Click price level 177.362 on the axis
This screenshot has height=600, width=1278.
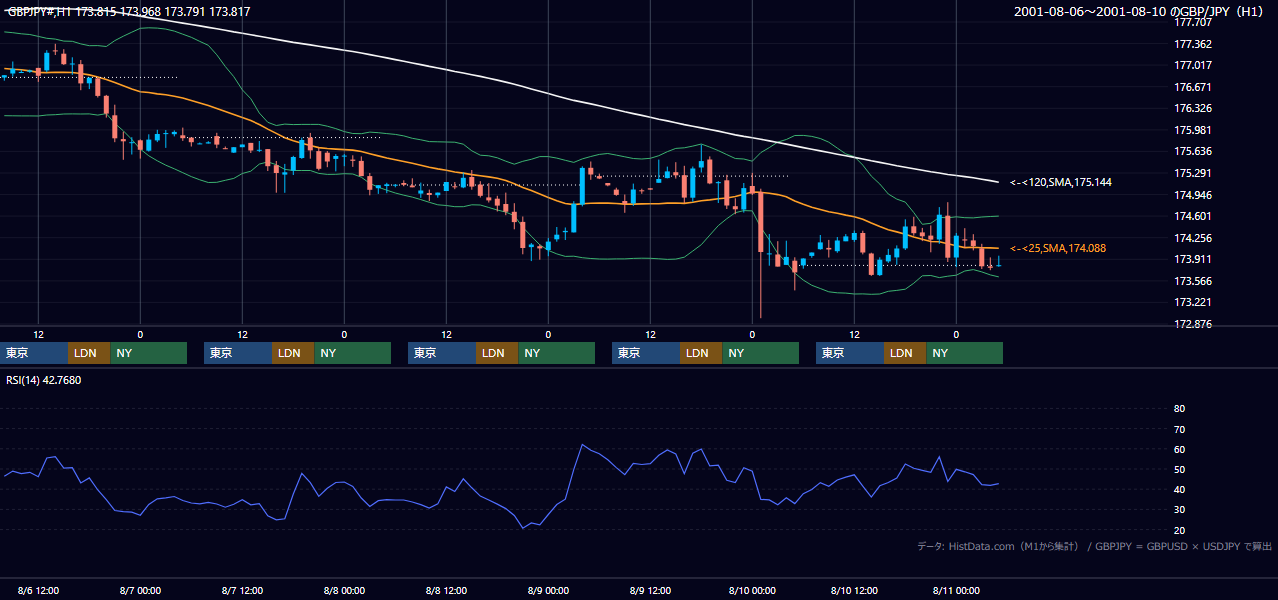[x=1193, y=44]
